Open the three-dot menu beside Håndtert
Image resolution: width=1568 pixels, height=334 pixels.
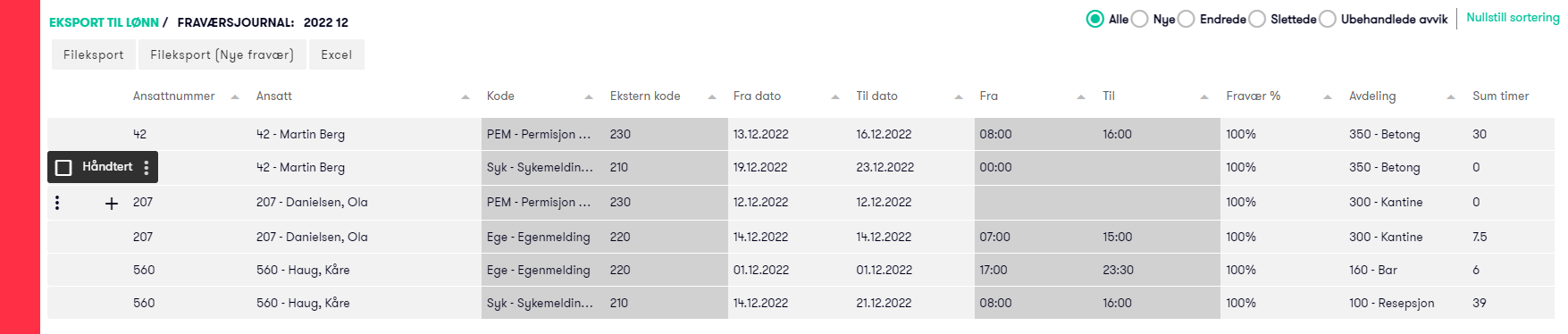(x=147, y=167)
